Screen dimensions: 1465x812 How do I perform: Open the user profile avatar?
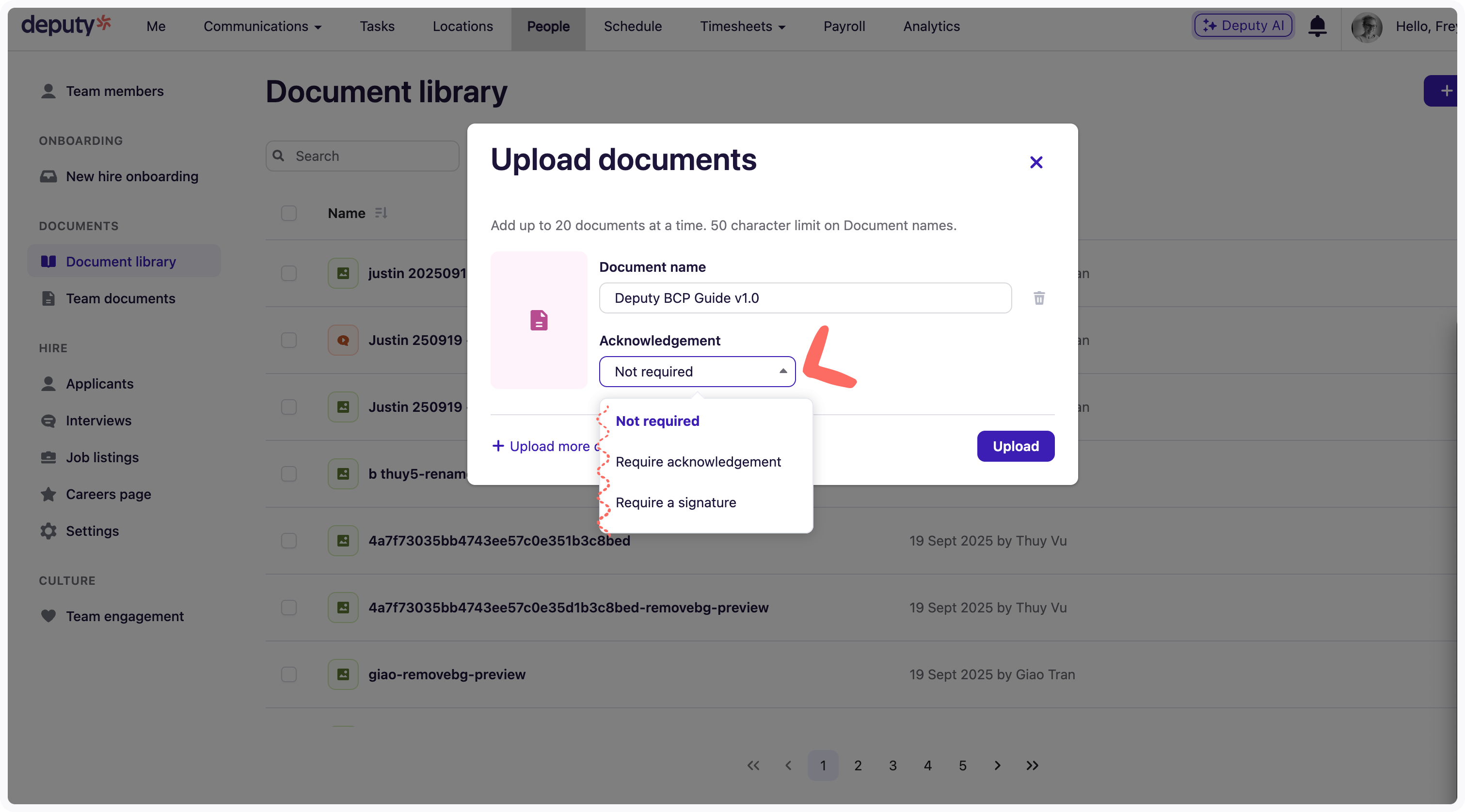[x=1366, y=27]
